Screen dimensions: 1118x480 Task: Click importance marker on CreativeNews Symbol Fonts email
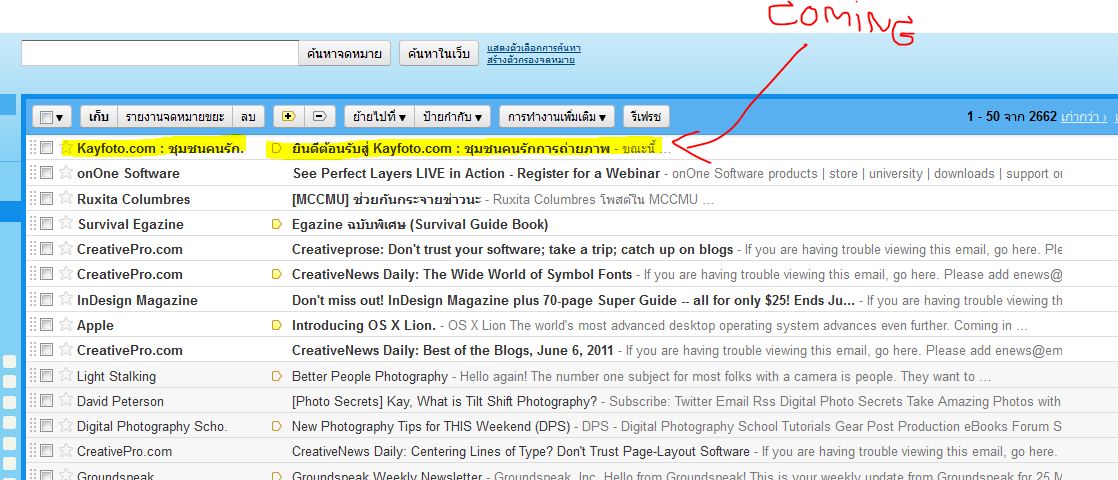277,275
